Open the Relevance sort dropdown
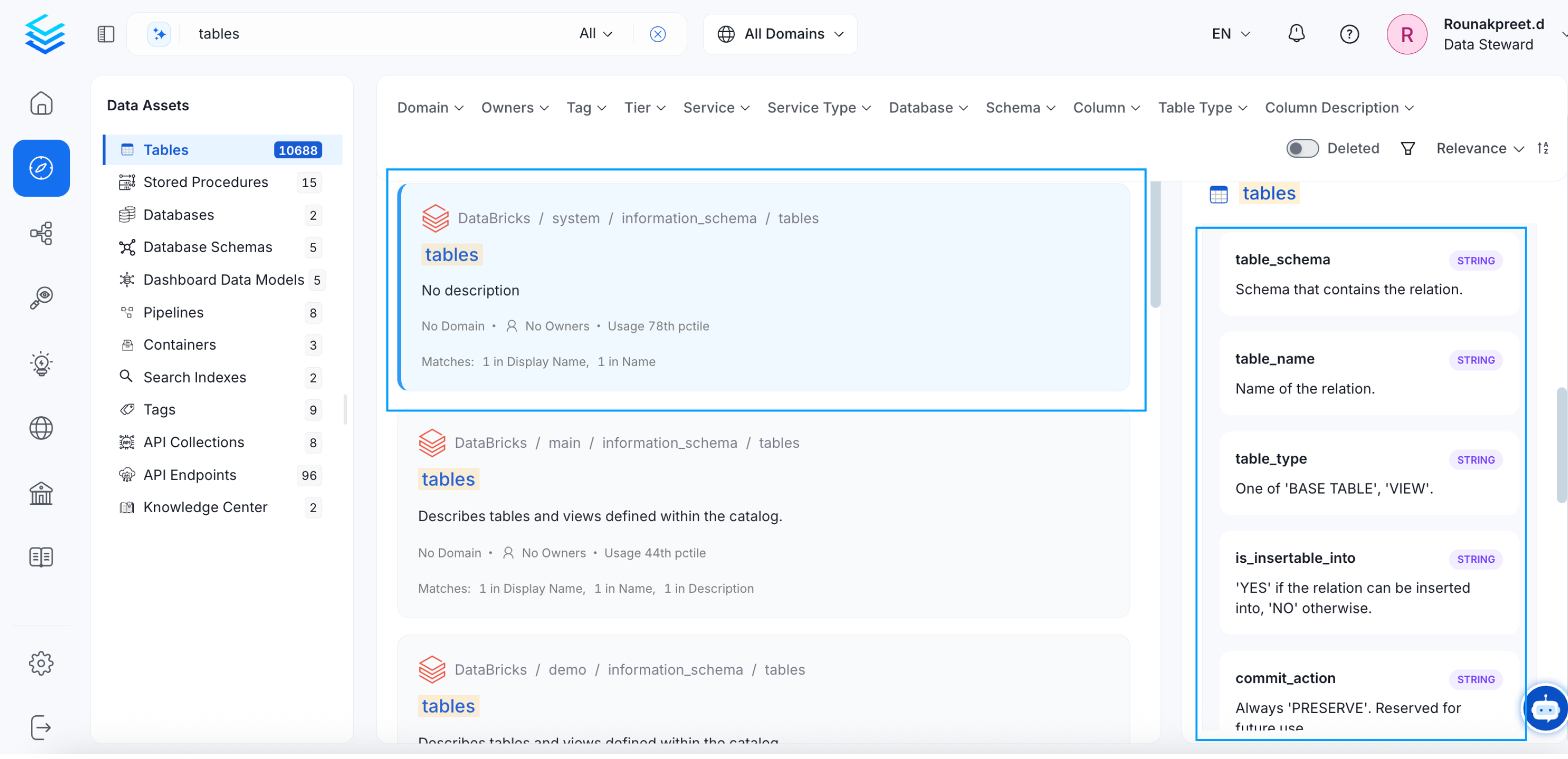The width and height of the screenshot is (1568, 759). (x=1479, y=149)
